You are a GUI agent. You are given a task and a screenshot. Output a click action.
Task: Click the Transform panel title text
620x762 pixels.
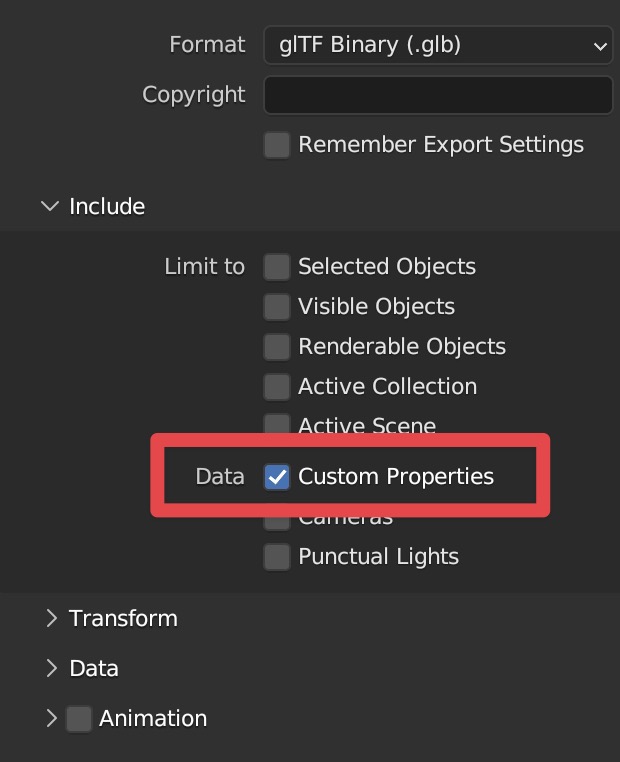pyautogui.click(x=123, y=618)
